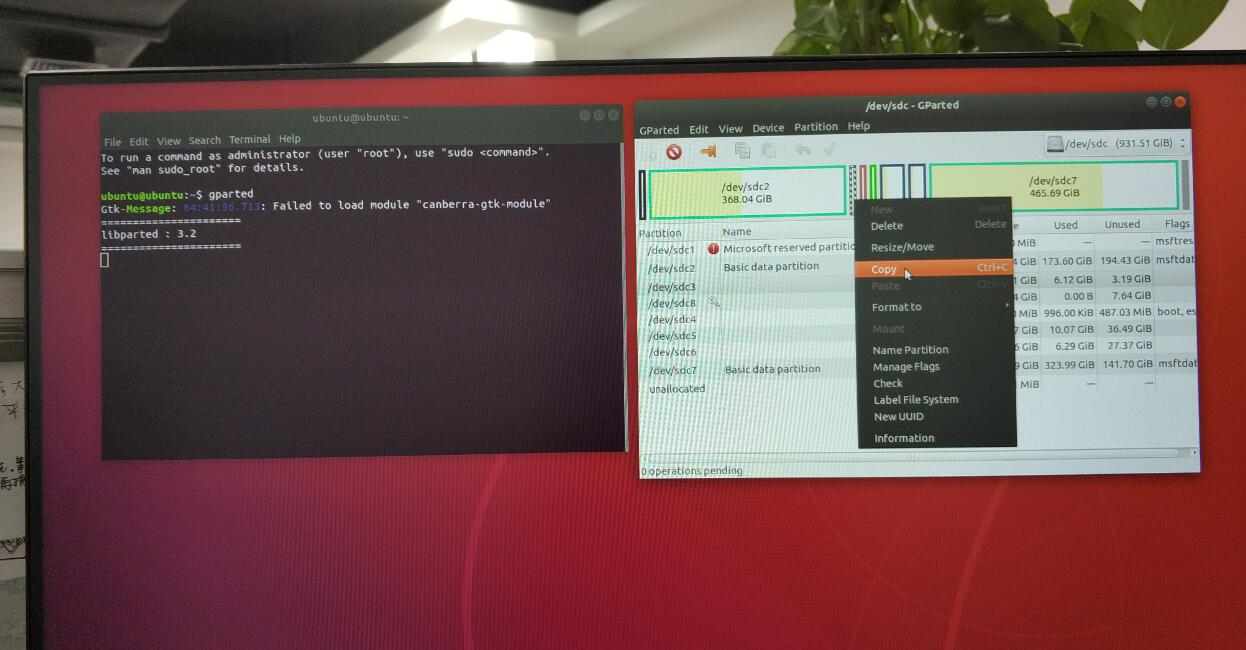The height and width of the screenshot is (650, 1246).
Task: Click the 0 operations pending status text
Action: tap(692, 471)
